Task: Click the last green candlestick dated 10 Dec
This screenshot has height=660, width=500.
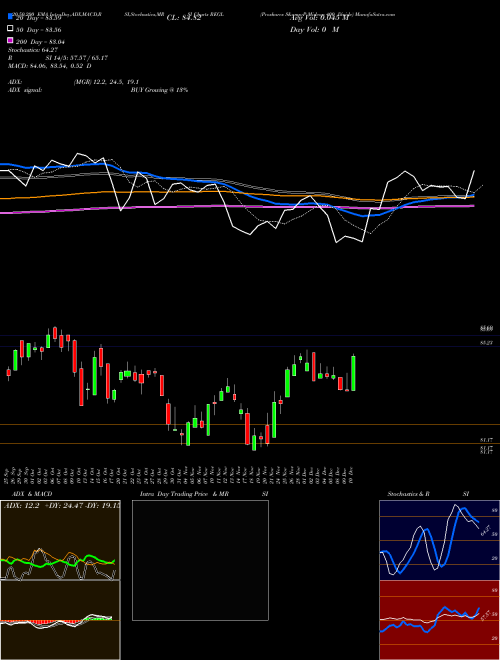Action: (353, 373)
